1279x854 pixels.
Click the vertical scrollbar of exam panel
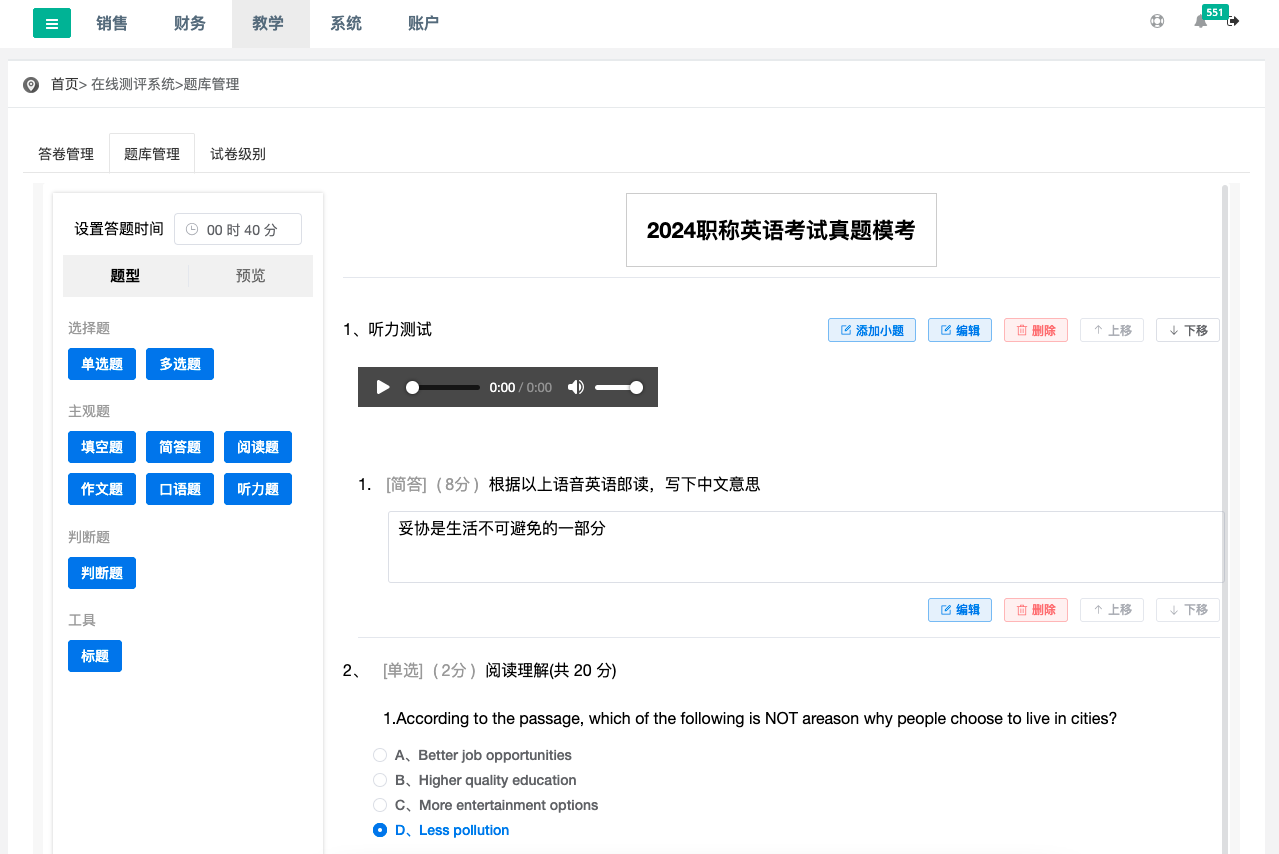pos(1225,519)
